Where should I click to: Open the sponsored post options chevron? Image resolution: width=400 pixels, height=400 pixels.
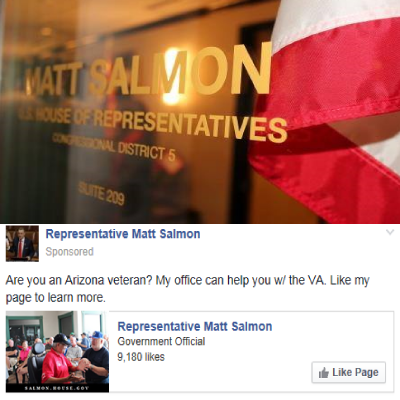[390, 232]
